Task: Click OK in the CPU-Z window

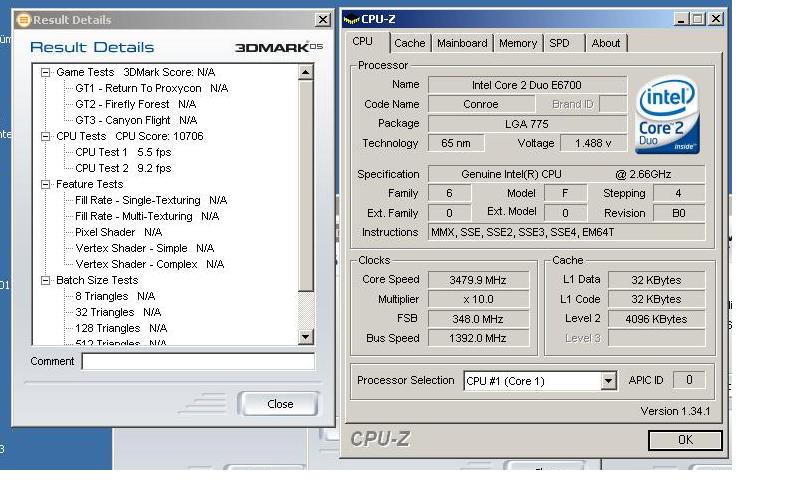Action: coord(685,440)
